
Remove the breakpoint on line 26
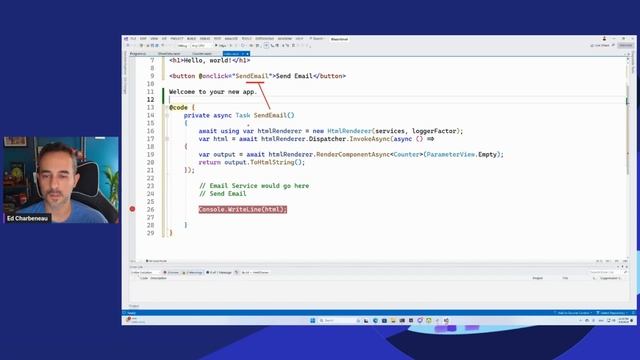[132, 209]
